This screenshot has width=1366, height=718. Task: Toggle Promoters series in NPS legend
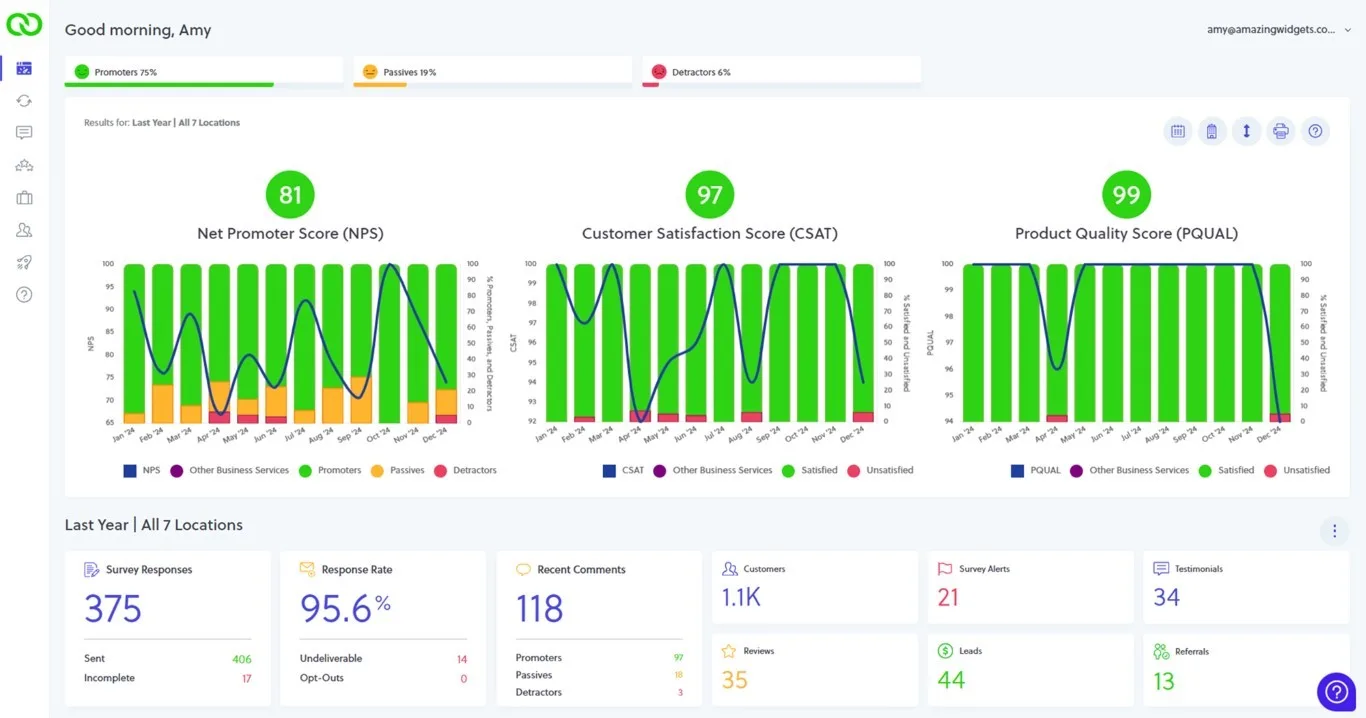330,470
